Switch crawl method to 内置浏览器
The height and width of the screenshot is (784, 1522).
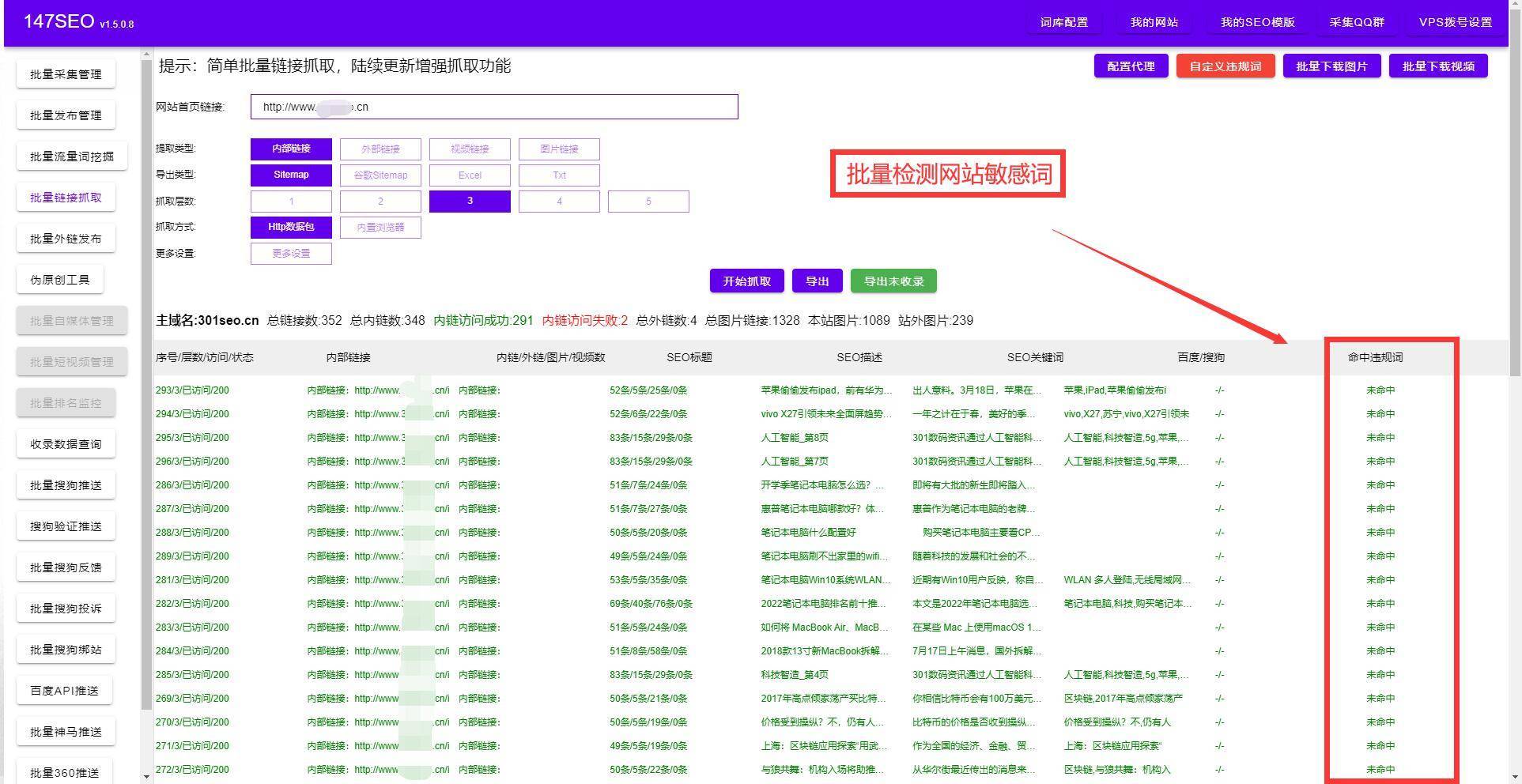pos(380,227)
